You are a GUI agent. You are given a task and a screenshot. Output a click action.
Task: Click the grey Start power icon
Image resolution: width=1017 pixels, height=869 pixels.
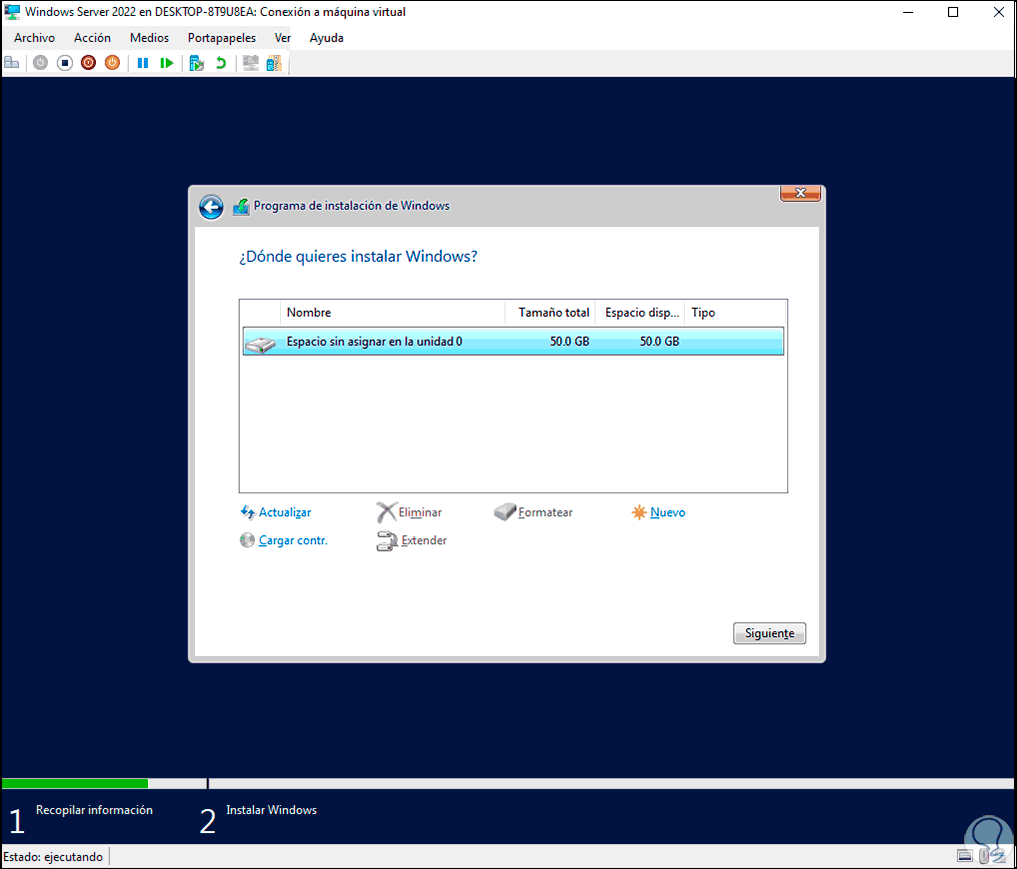(x=40, y=63)
